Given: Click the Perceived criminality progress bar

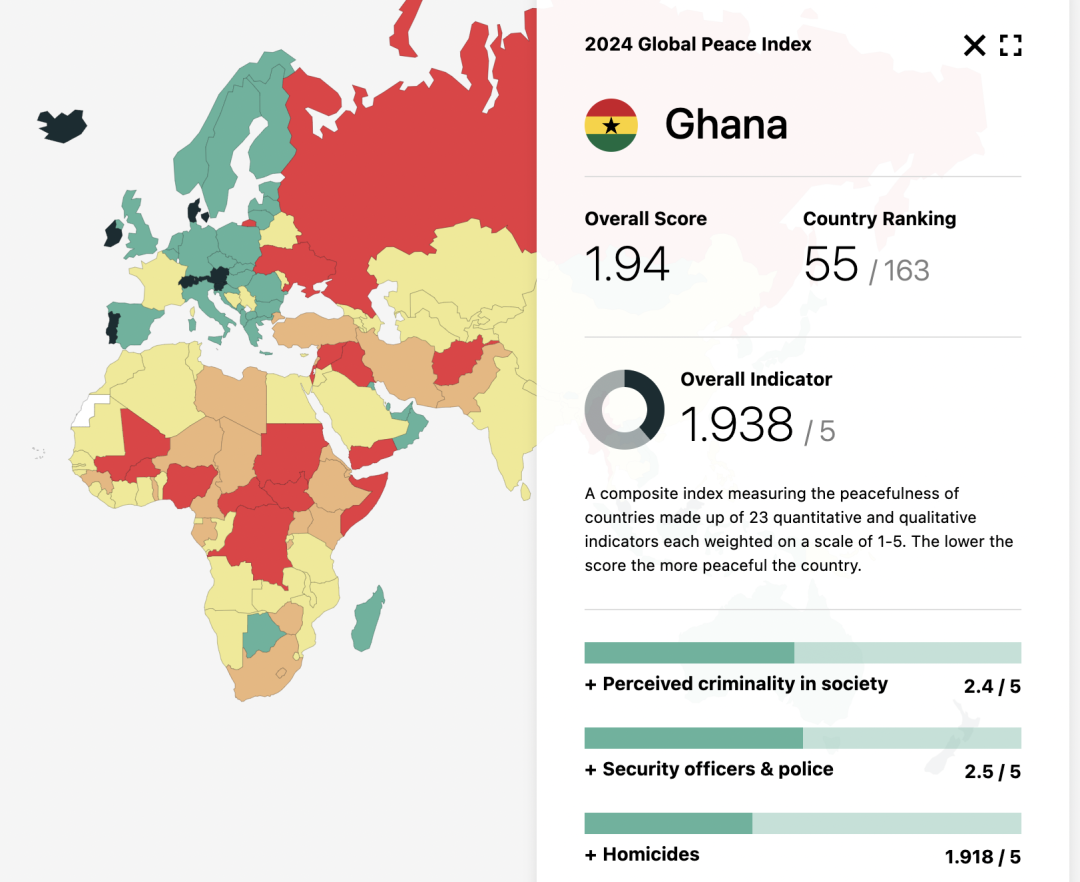Looking at the screenshot, I should click(x=802, y=653).
